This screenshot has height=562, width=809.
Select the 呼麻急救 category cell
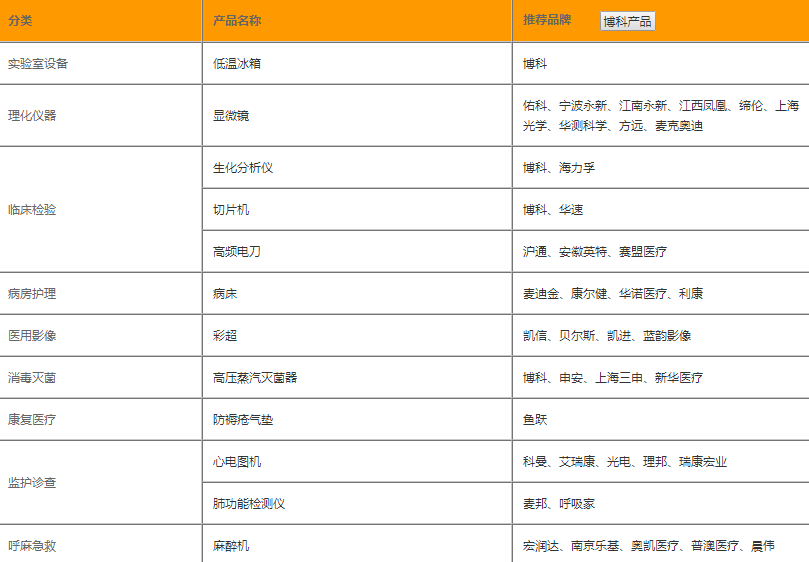pyautogui.click(x=101, y=544)
